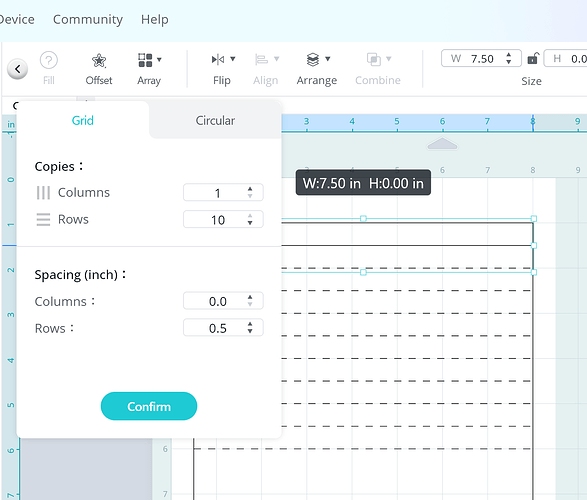Image resolution: width=587 pixels, height=500 pixels.
Task: Open the Help menu
Action: [x=155, y=19]
